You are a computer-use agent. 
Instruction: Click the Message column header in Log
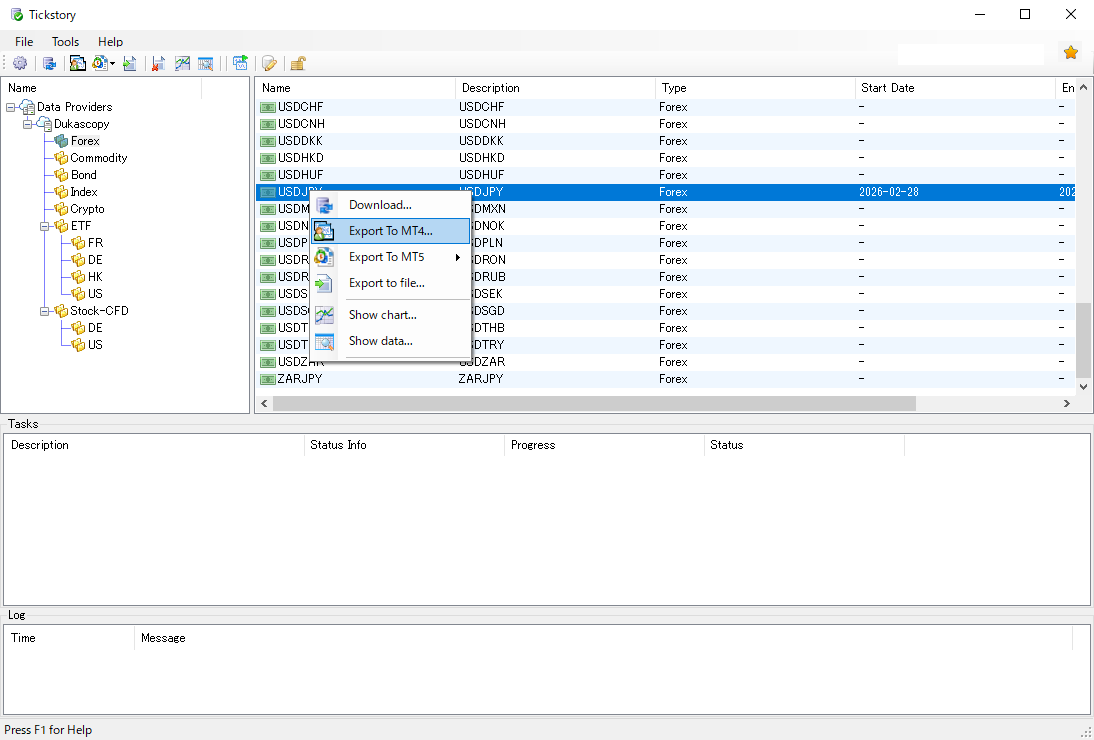coord(603,638)
